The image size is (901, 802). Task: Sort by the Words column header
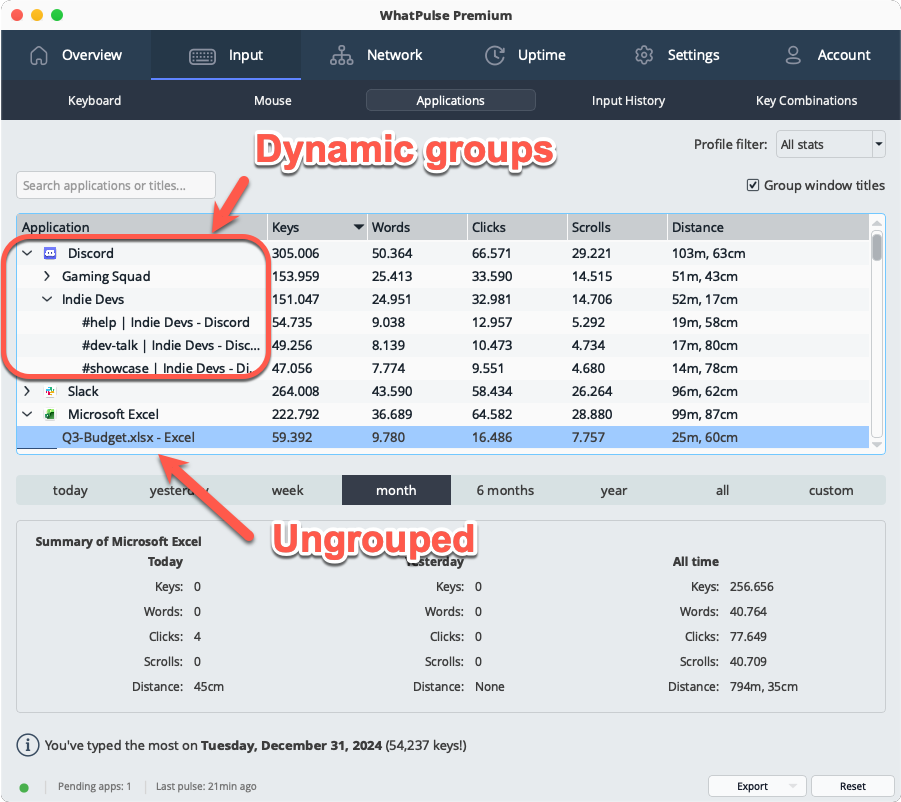(417, 227)
